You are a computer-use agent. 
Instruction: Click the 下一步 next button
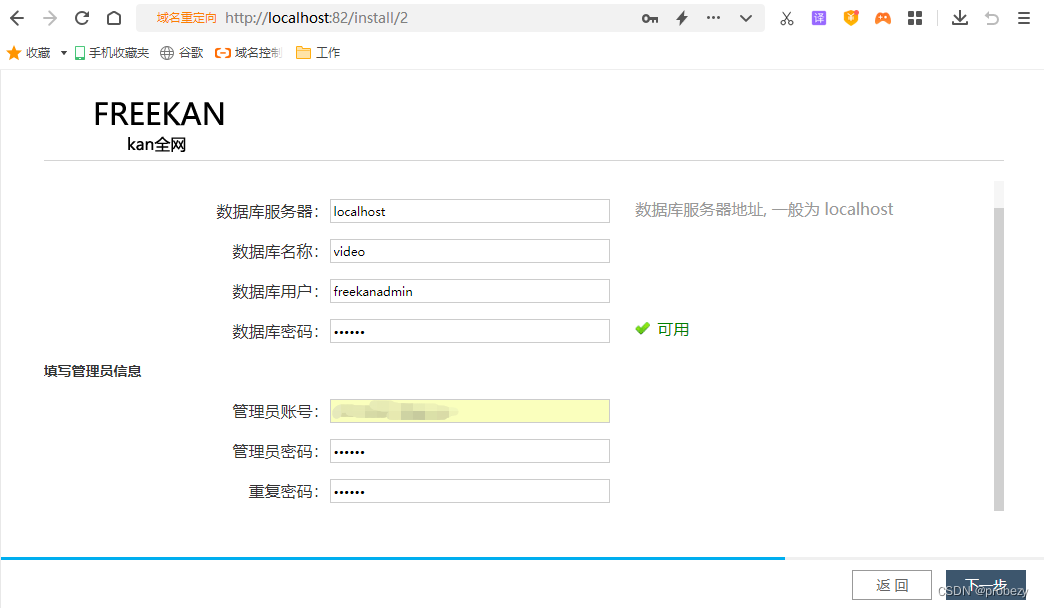point(985,585)
